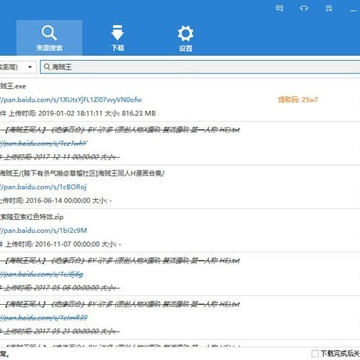The image size is (360, 360).
Task: Open the 设置 settings tab
Action: pos(185,38)
